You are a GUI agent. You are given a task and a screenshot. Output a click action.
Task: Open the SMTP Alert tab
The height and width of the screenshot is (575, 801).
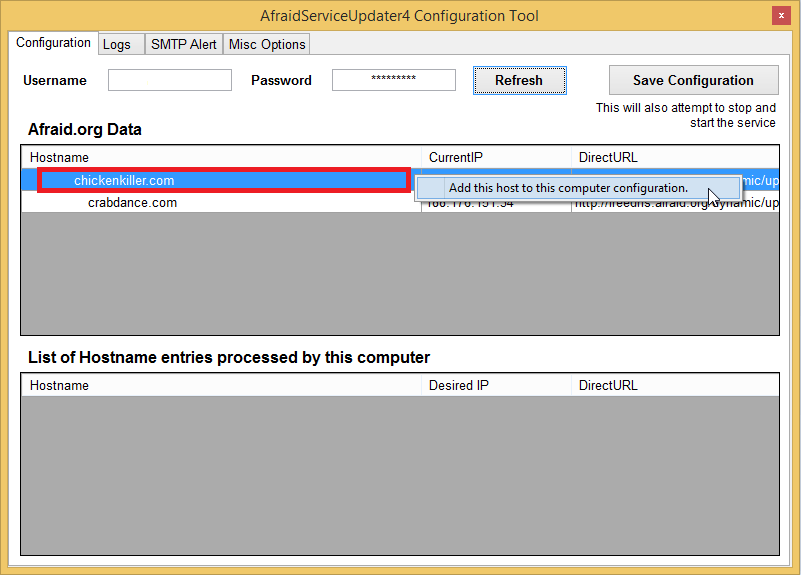[x=183, y=44]
